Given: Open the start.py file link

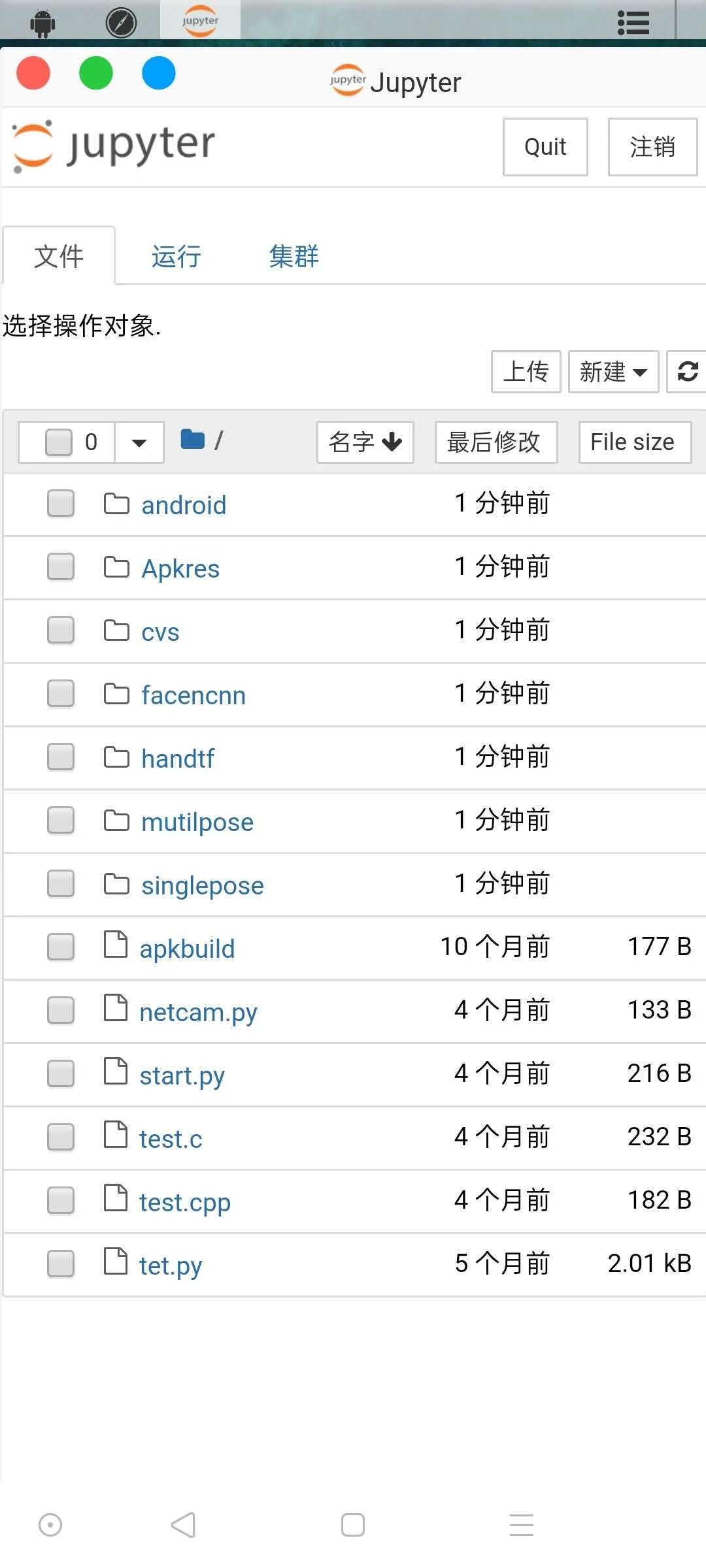Looking at the screenshot, I should click(x=182, y=1075).
